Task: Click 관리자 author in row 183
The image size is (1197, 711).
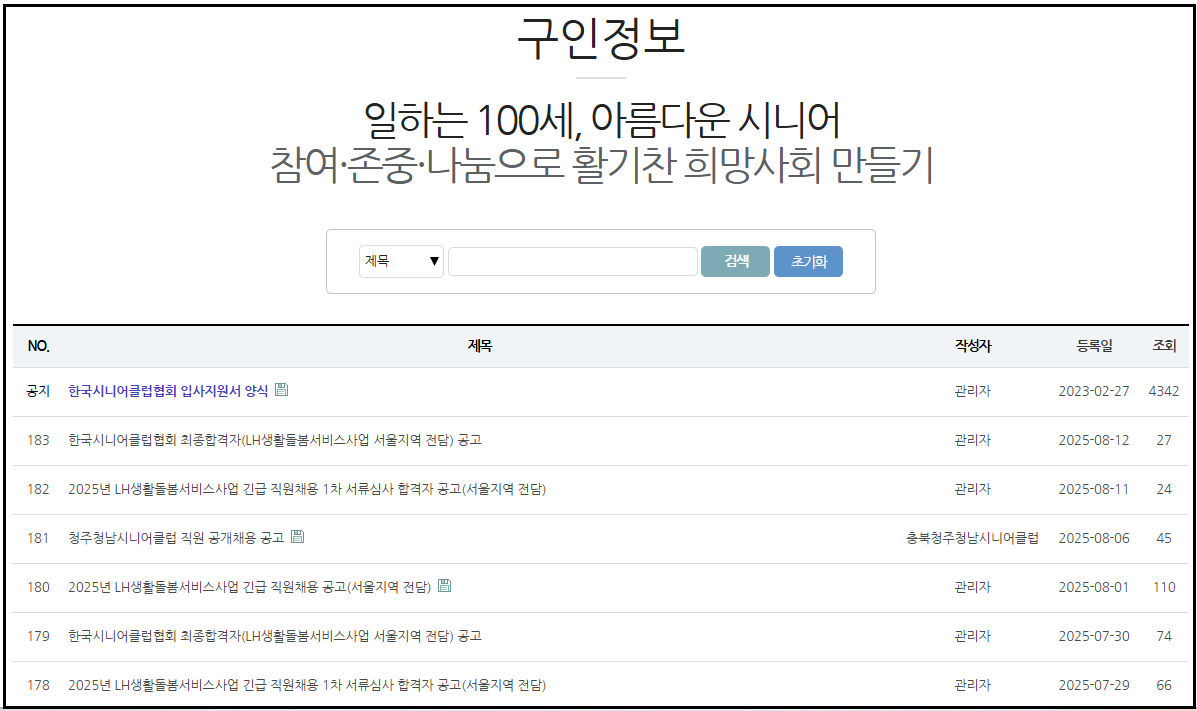Action: pyautogui.click(x=973, y=440)
